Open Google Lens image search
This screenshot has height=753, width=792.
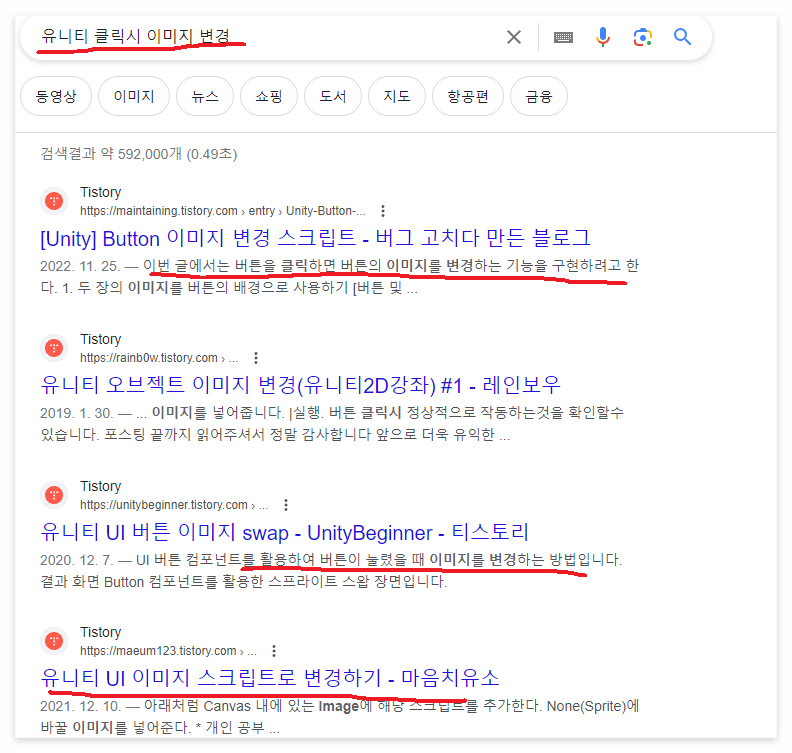click(642, 37)
